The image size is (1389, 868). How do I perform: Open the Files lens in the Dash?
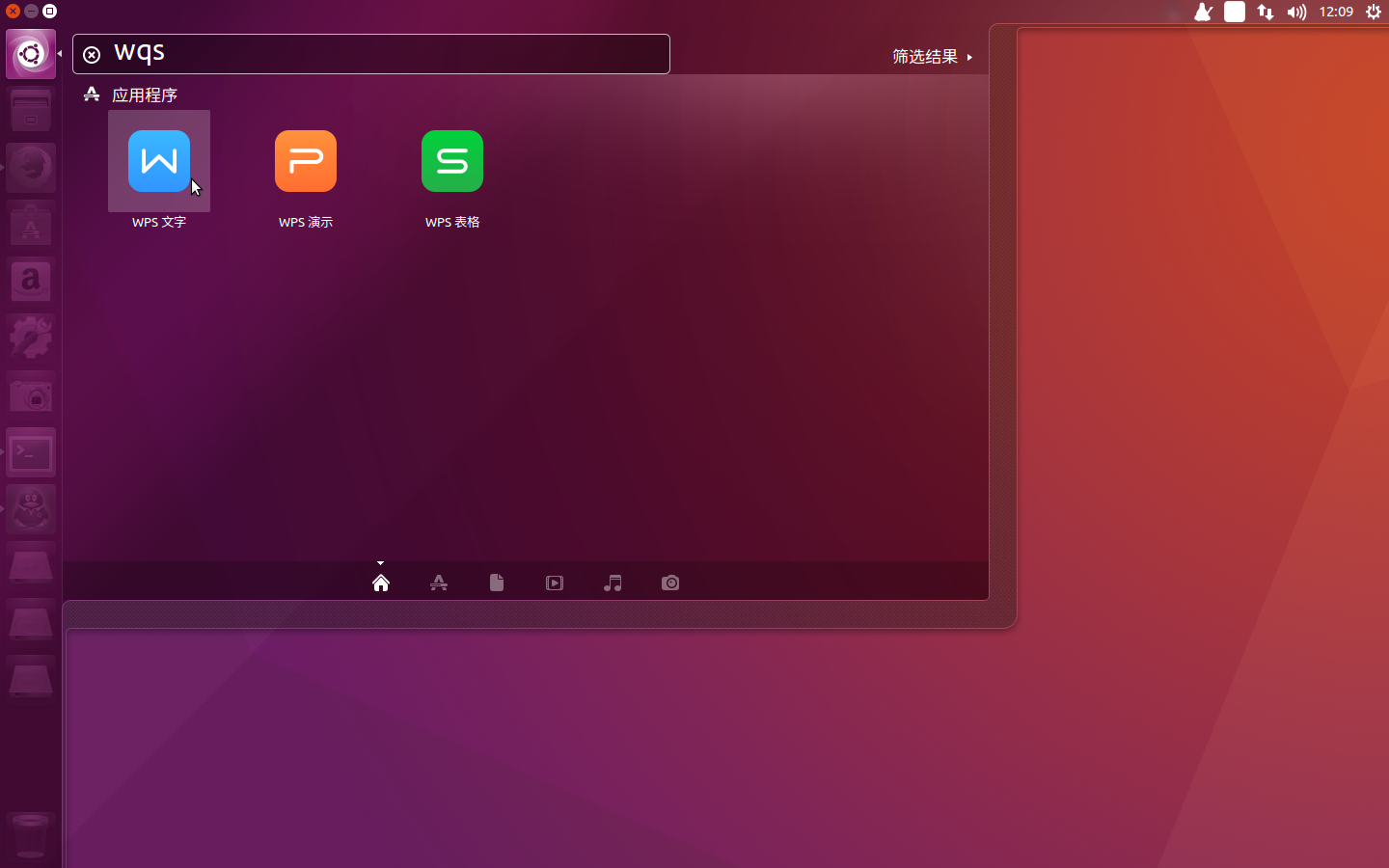pos(496,583)
